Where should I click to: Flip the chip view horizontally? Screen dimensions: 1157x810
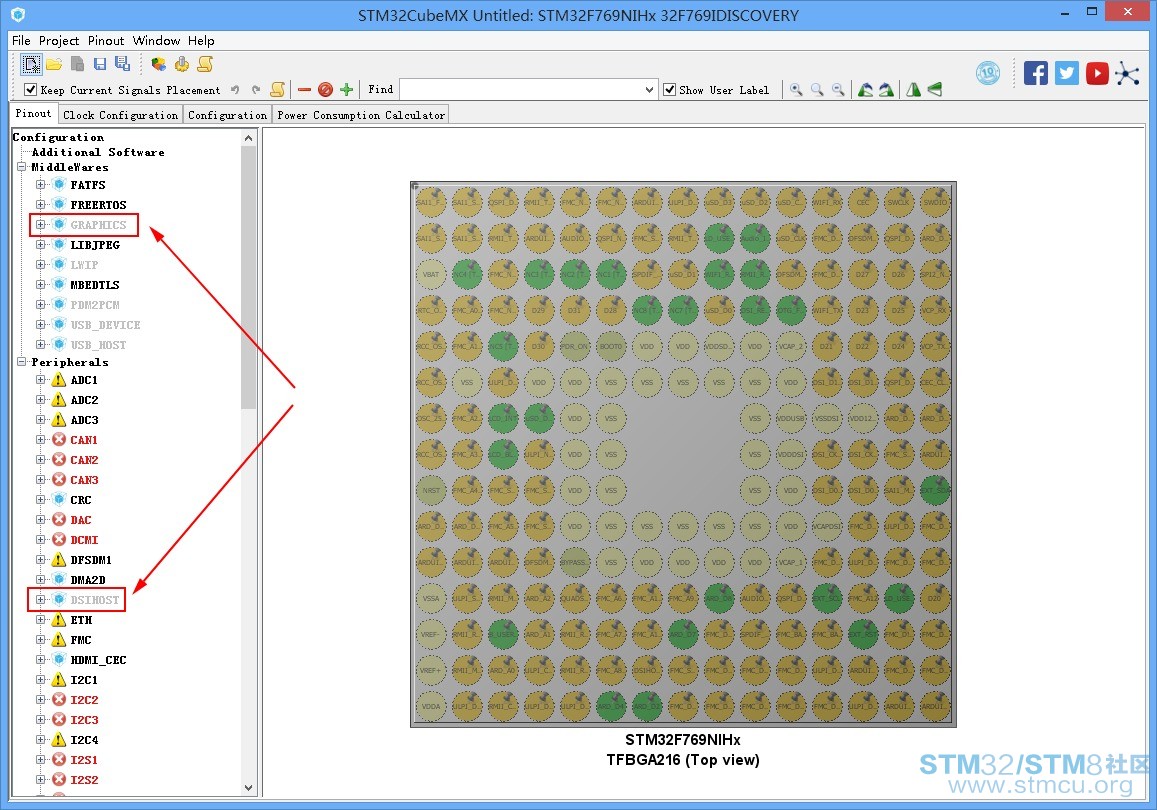coord(913,90)
